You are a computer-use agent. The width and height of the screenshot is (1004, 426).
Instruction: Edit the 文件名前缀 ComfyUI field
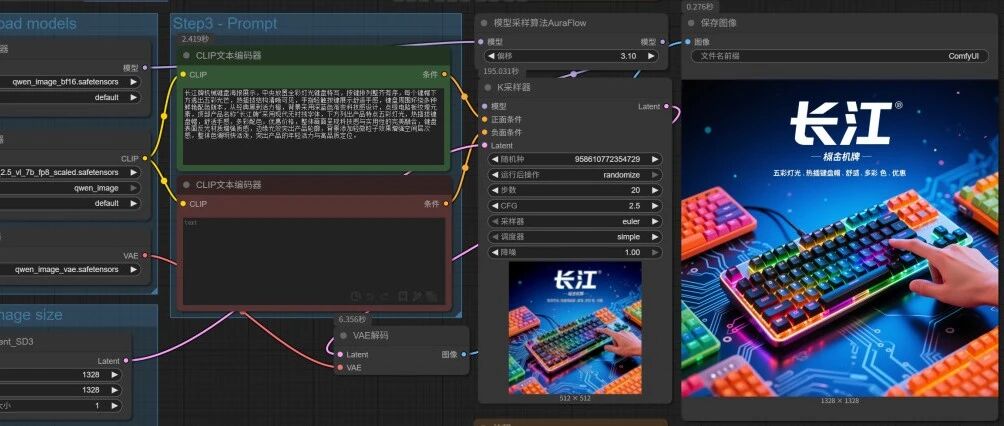pyautogui.click(x=839, y=56)
